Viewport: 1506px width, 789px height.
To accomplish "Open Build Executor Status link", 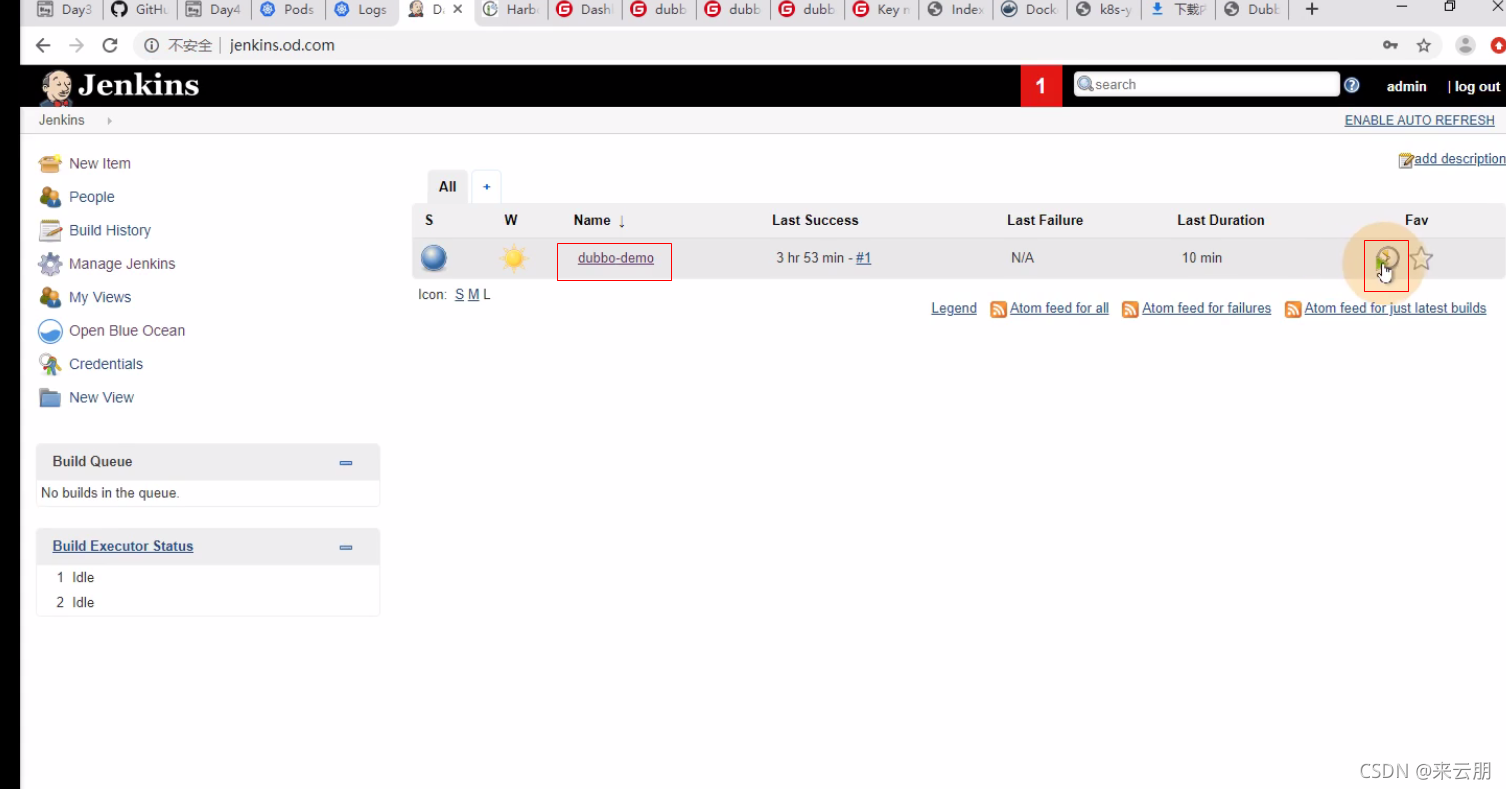I will pyautogui.click(x=123, y=546).
